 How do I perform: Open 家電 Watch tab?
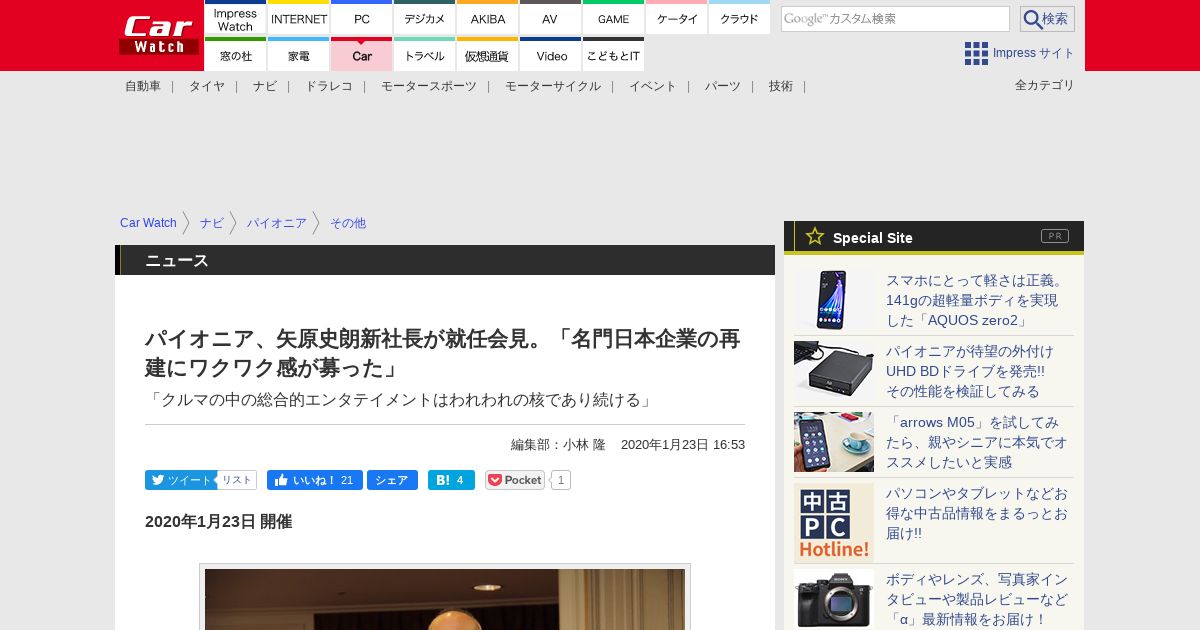[299, 55]
